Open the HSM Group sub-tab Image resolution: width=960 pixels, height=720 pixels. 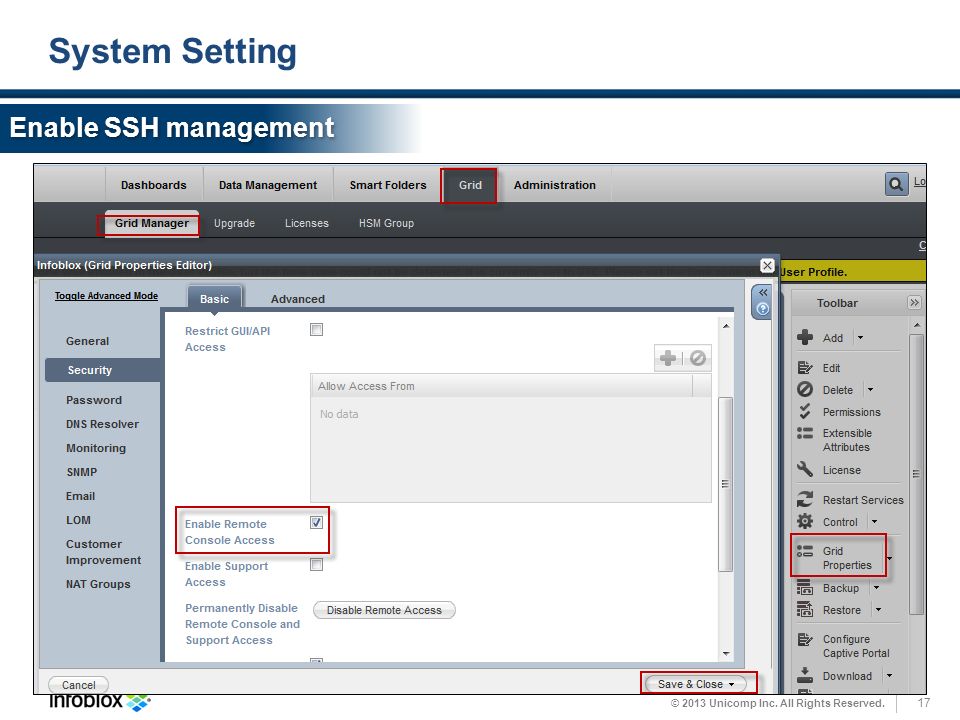[386, 223]
